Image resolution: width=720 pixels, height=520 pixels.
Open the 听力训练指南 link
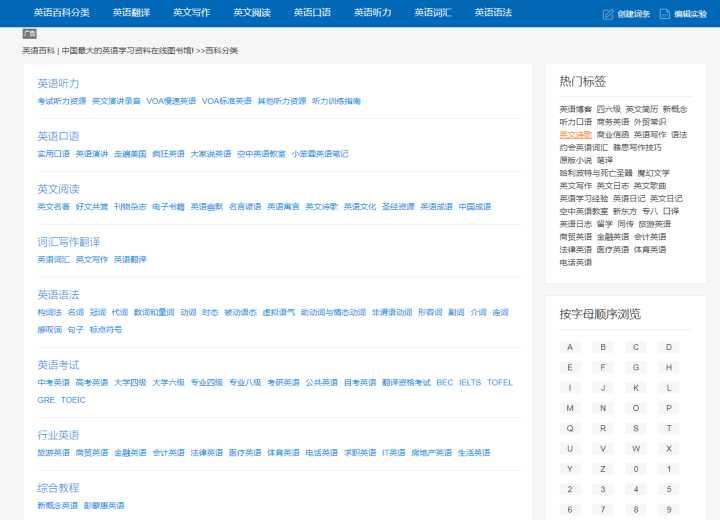point(336,101)
